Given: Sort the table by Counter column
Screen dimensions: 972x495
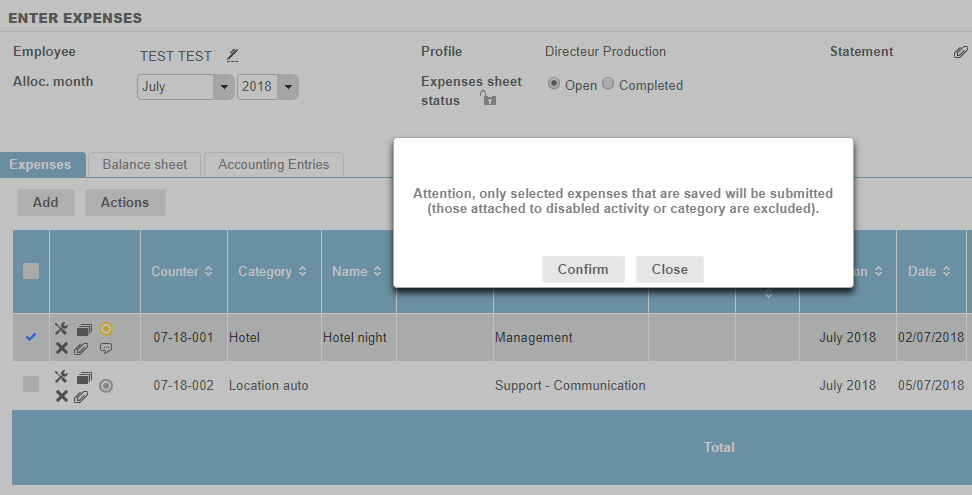Looking at the screenshot, I should coord(182,271).
